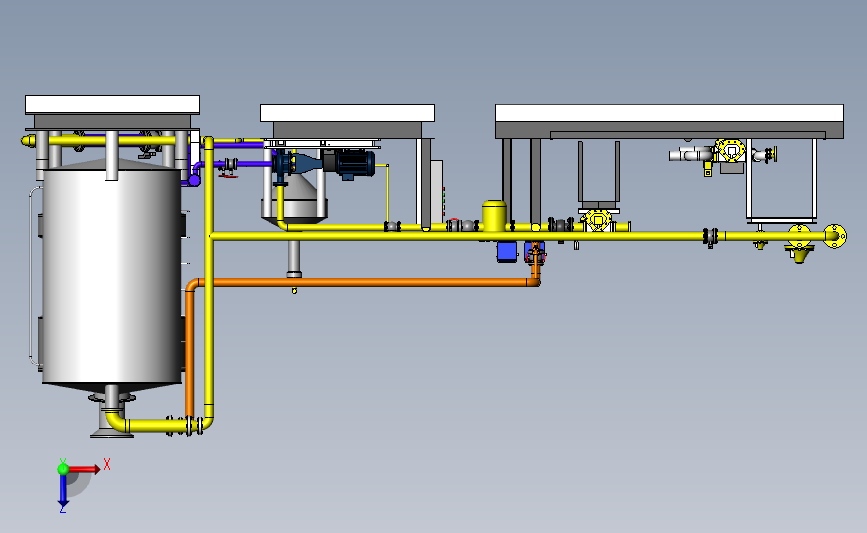The height and width of the screenshot is (533, 867).
Task: Select the large vertical steel tank body
Action: 112,276
